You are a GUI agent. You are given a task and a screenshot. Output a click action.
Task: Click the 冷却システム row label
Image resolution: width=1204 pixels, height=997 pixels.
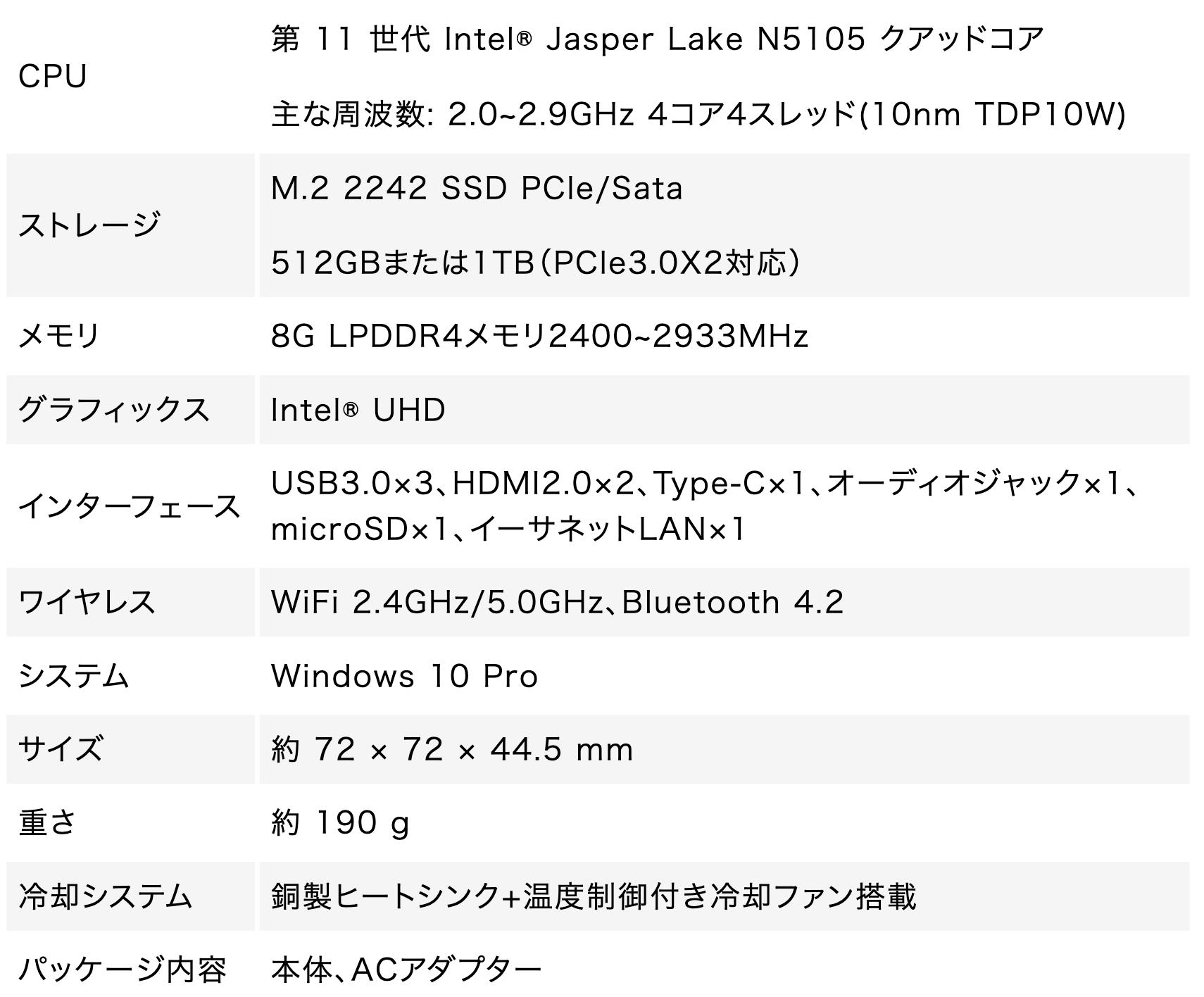point(106,897)
